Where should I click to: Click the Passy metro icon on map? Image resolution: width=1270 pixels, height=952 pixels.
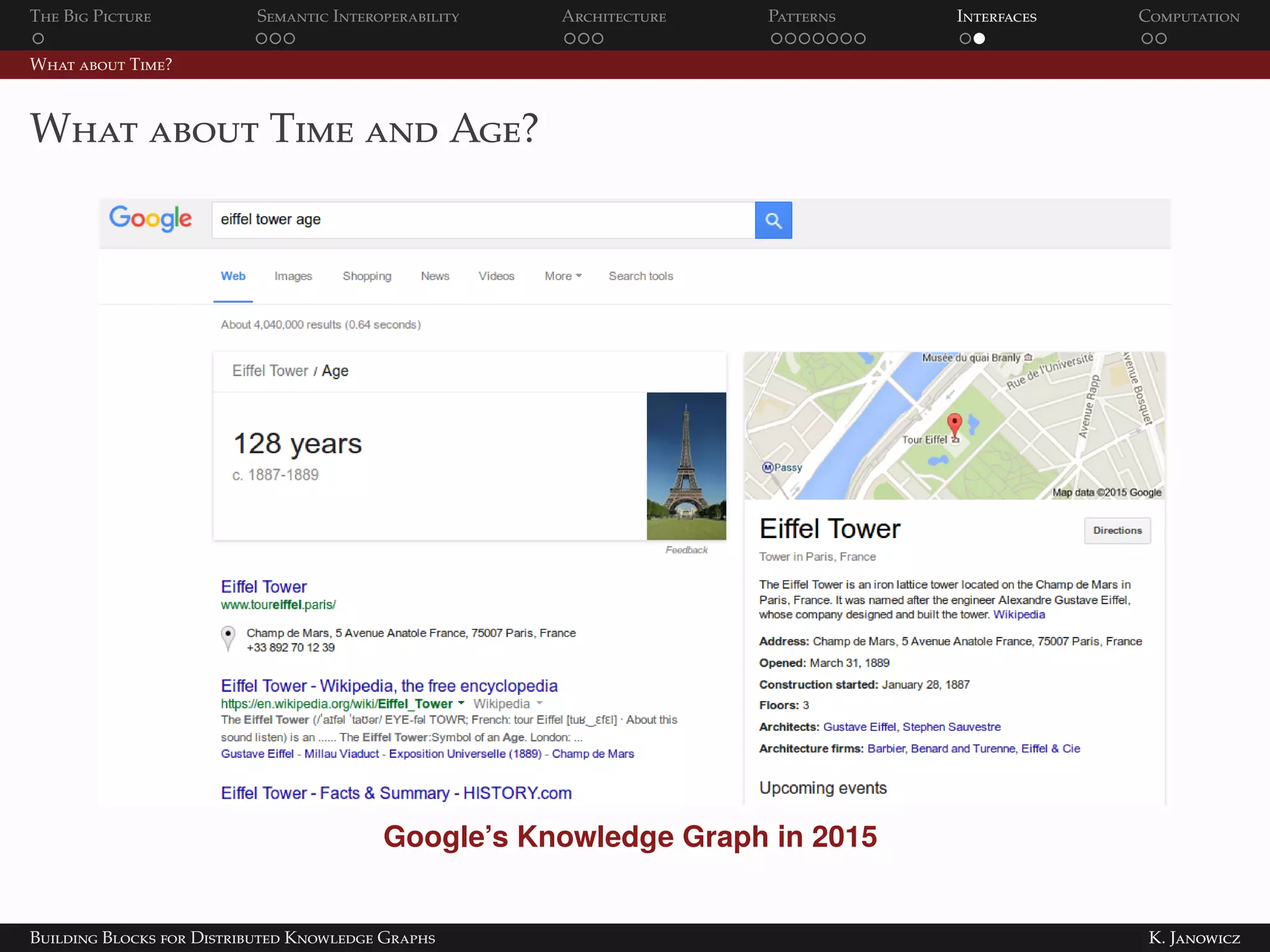[768, 467]
